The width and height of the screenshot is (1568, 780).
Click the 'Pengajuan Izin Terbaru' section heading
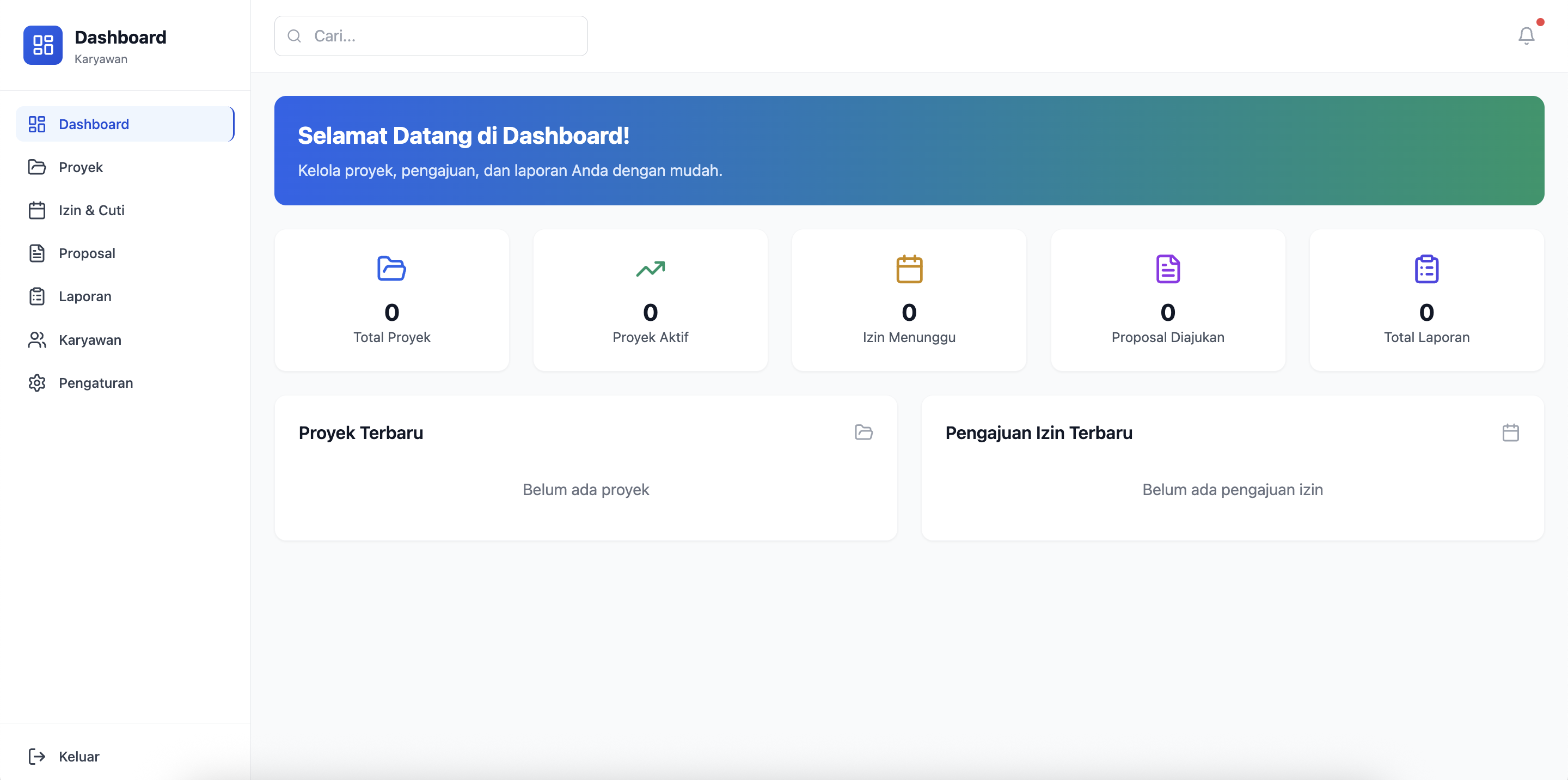pos(1039,432)
